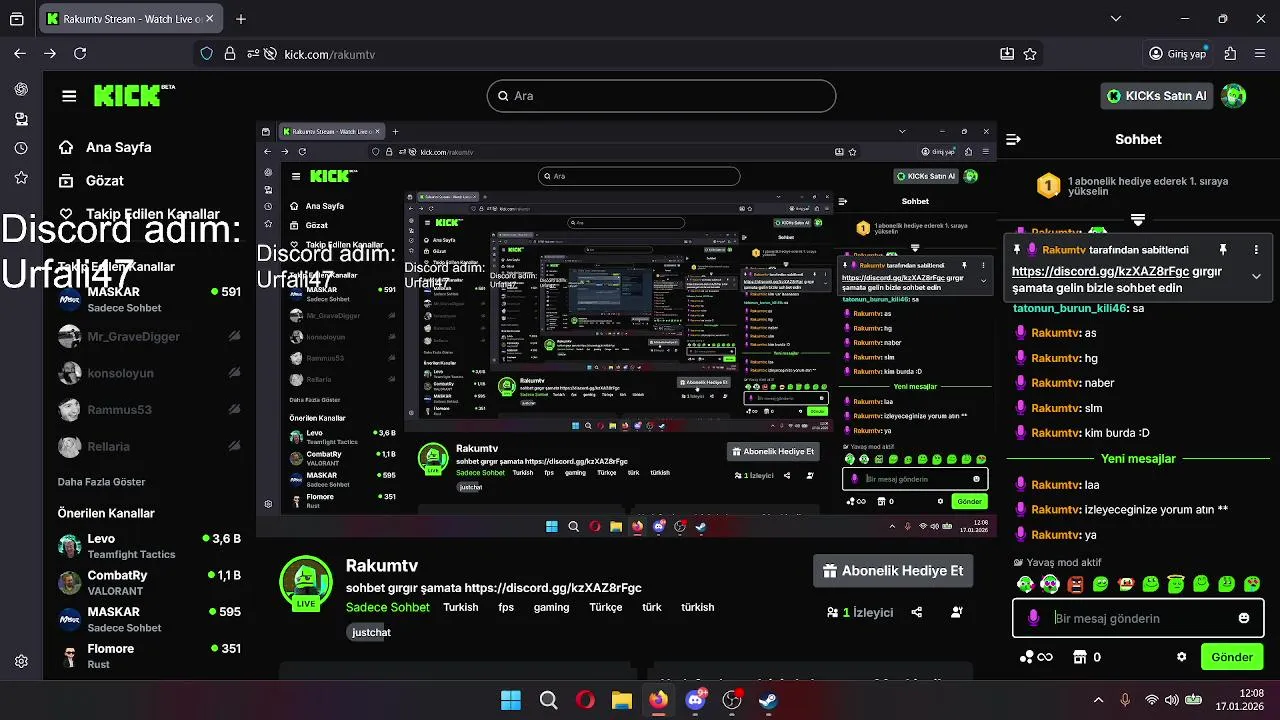Open the emoji picker in the message box
Image resolution: width=1280 pixels, height=720 pixels.
coord(1244,618)
